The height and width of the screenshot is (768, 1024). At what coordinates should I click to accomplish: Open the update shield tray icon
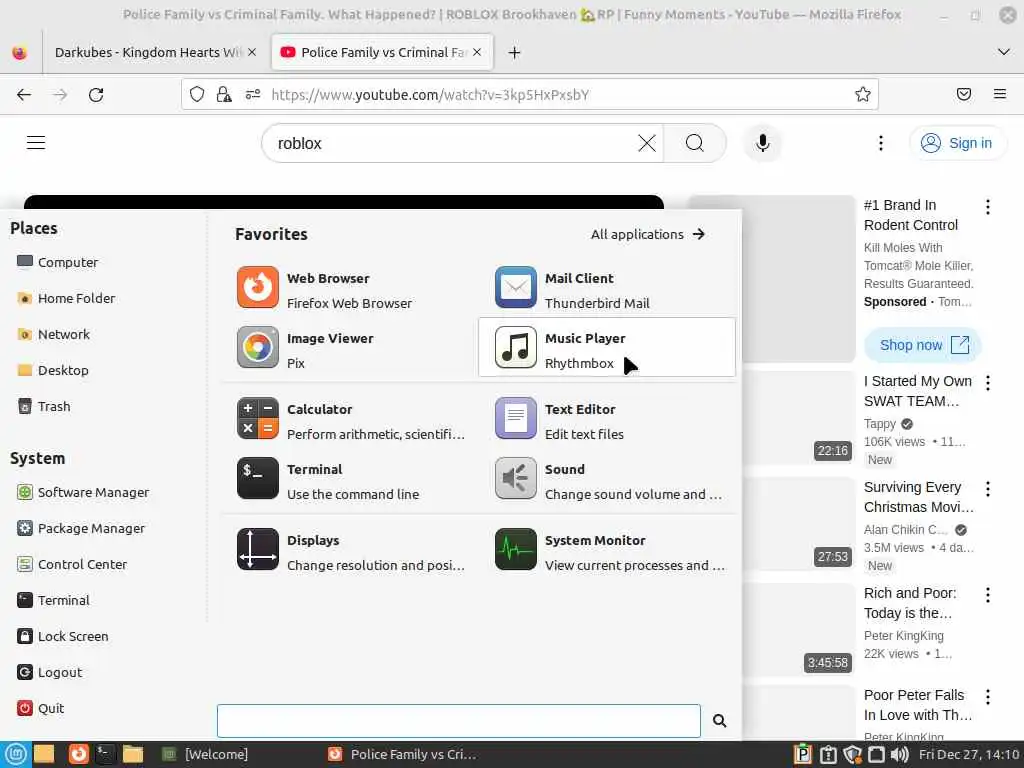click(852, 754)
